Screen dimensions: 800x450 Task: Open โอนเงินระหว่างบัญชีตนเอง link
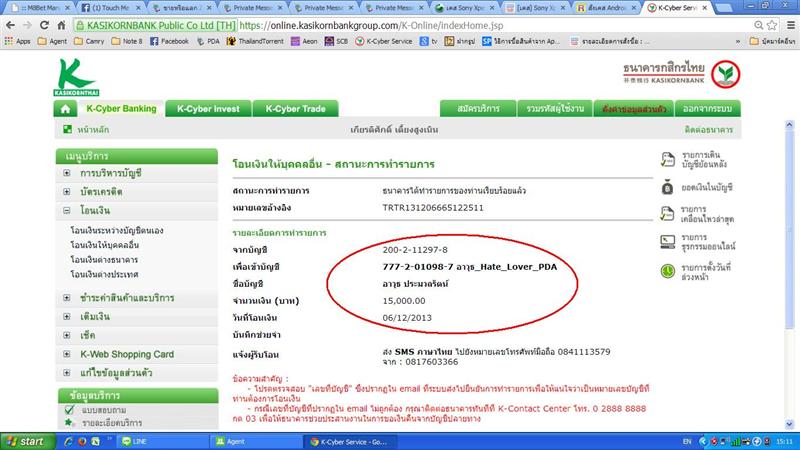[117, 231]
